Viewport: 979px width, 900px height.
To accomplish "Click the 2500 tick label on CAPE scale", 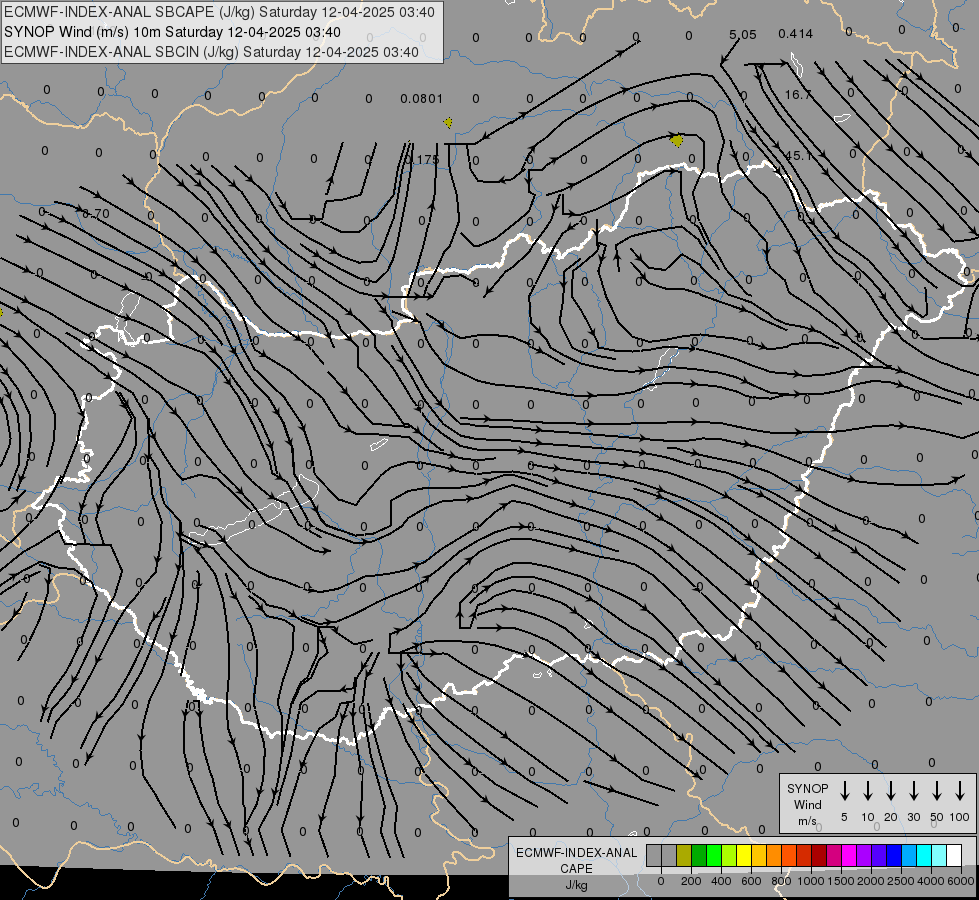I will pyautogui.click(x=901, y=881).
